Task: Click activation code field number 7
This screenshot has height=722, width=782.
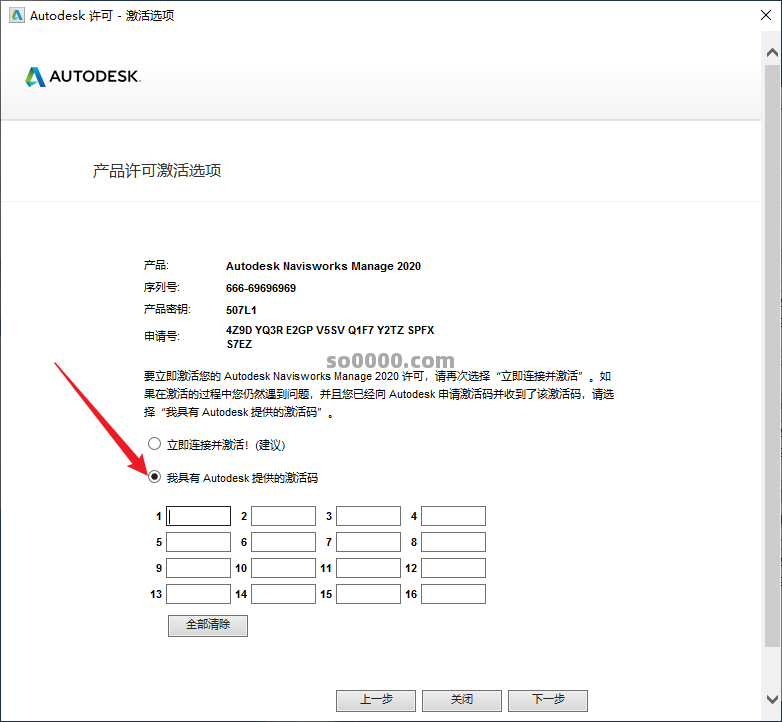Action: (x=368, y=542)
